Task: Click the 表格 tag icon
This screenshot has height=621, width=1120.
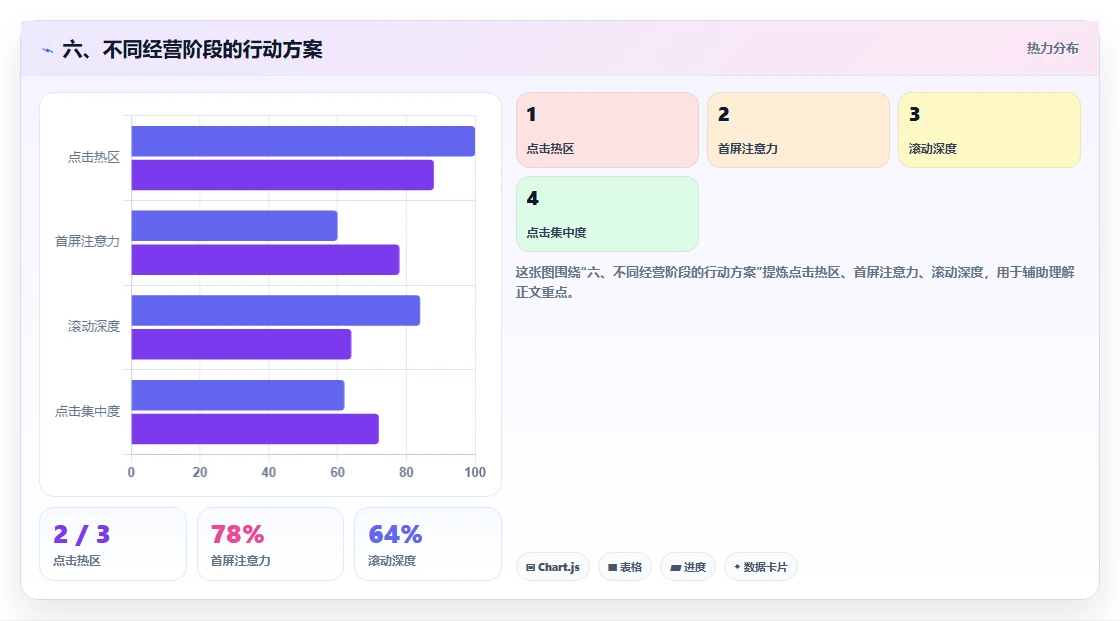Action: point(612,567)
